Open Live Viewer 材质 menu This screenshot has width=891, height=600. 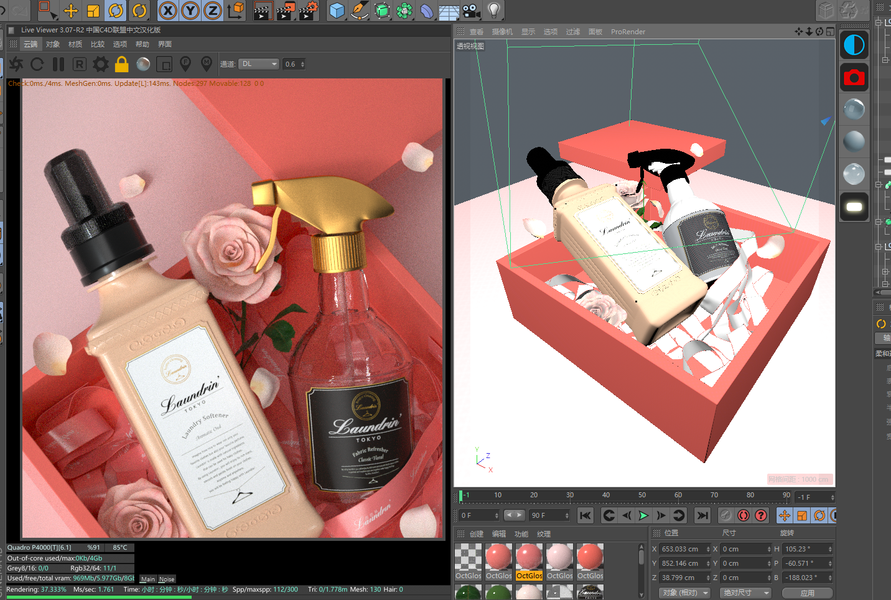click(x=75, y=44)
